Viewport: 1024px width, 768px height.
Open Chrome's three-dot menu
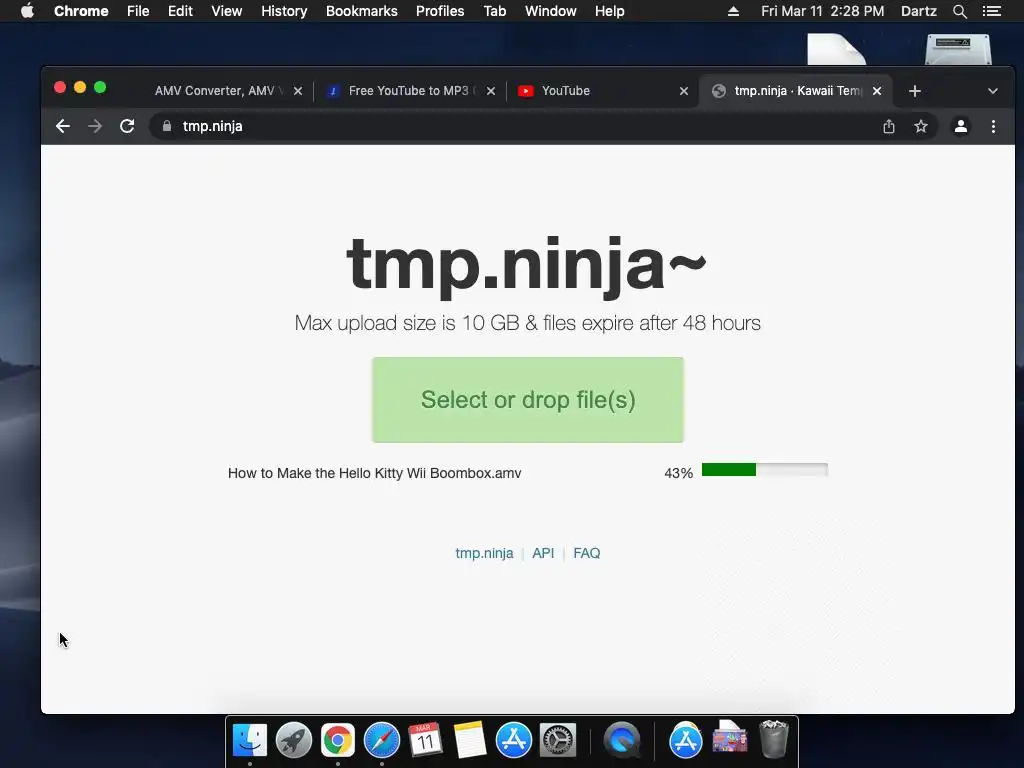tap(993, 126)
